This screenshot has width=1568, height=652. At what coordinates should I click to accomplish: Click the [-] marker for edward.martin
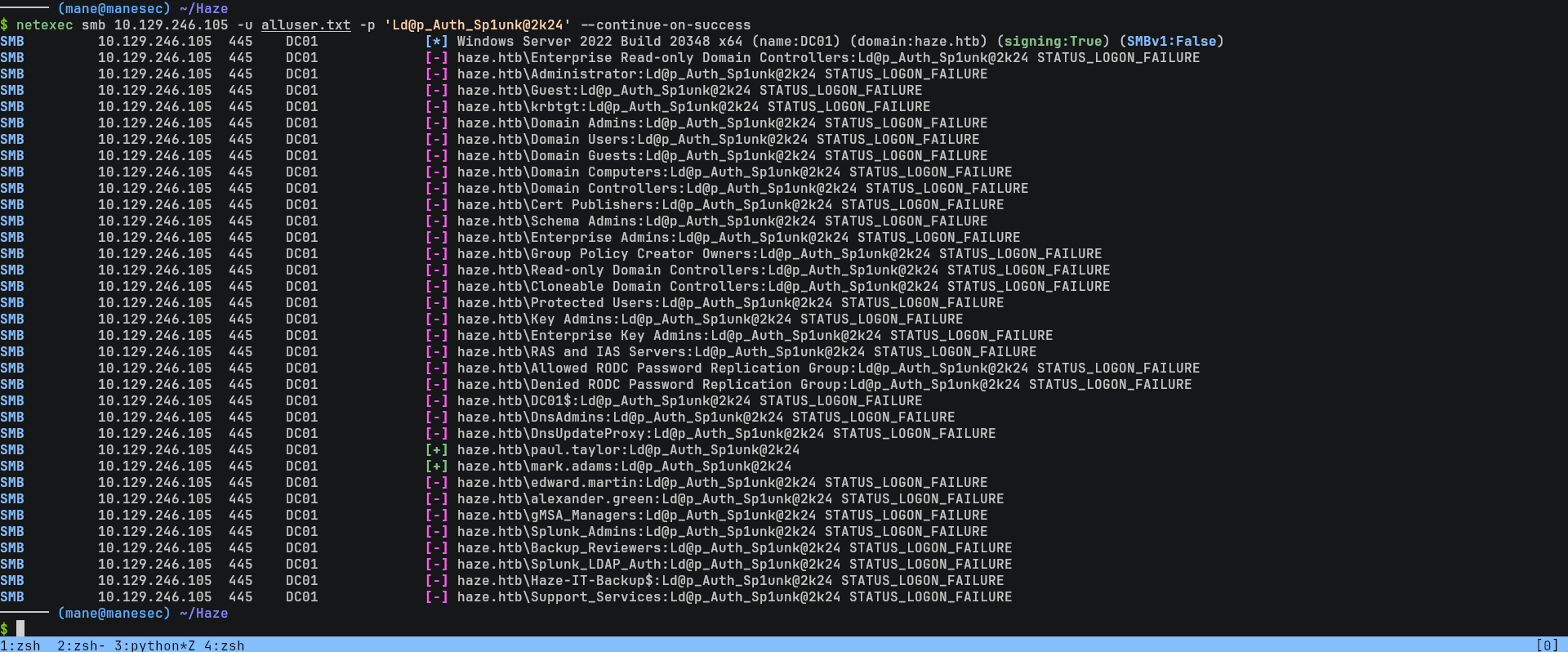pos(436,482)
